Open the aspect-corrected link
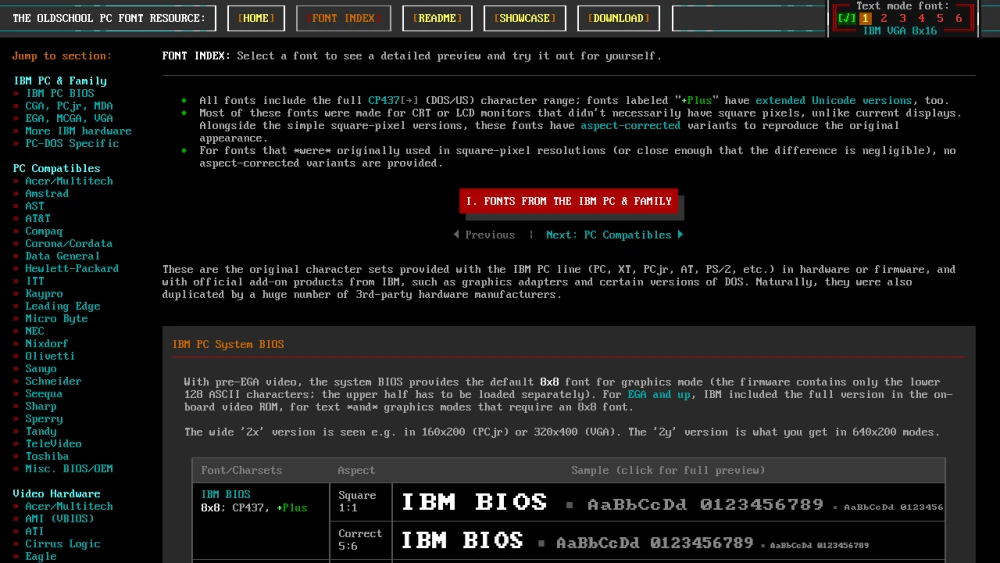Image resolution: width=1000 pixels, height=563 pixels. coord(630,125)
